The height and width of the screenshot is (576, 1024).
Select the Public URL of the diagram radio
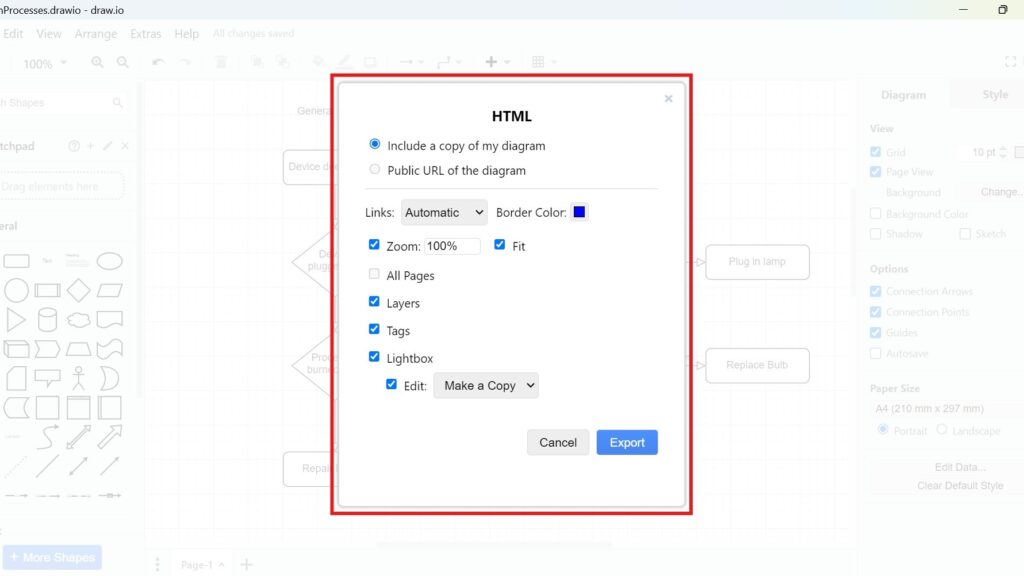pos(375,169)
